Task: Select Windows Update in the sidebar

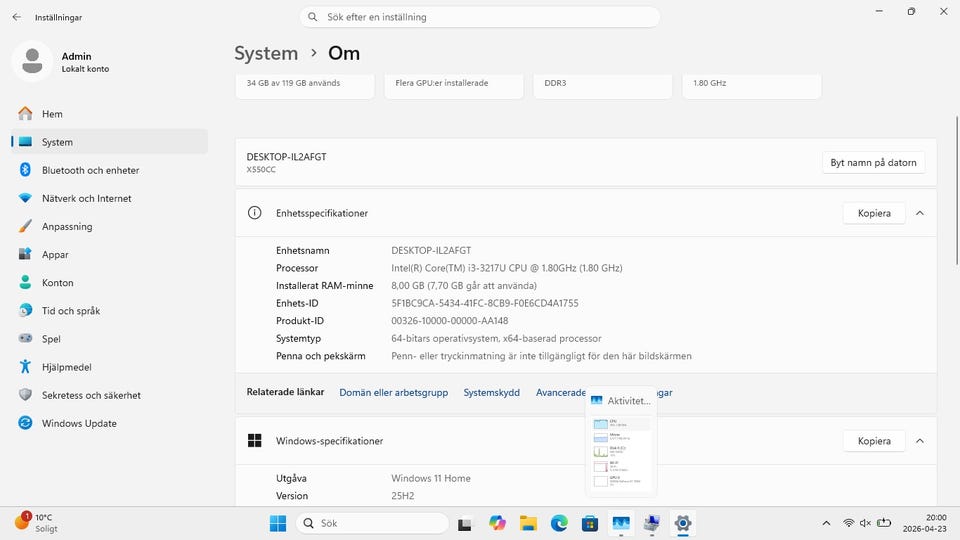Action: click(79, 423)
